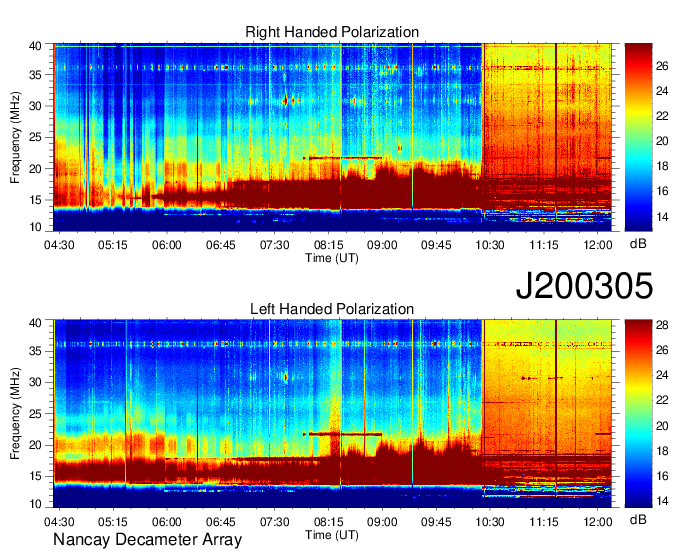Select the J200305 observation label
Screen dimensions: 680x552
tap(584, 286)
